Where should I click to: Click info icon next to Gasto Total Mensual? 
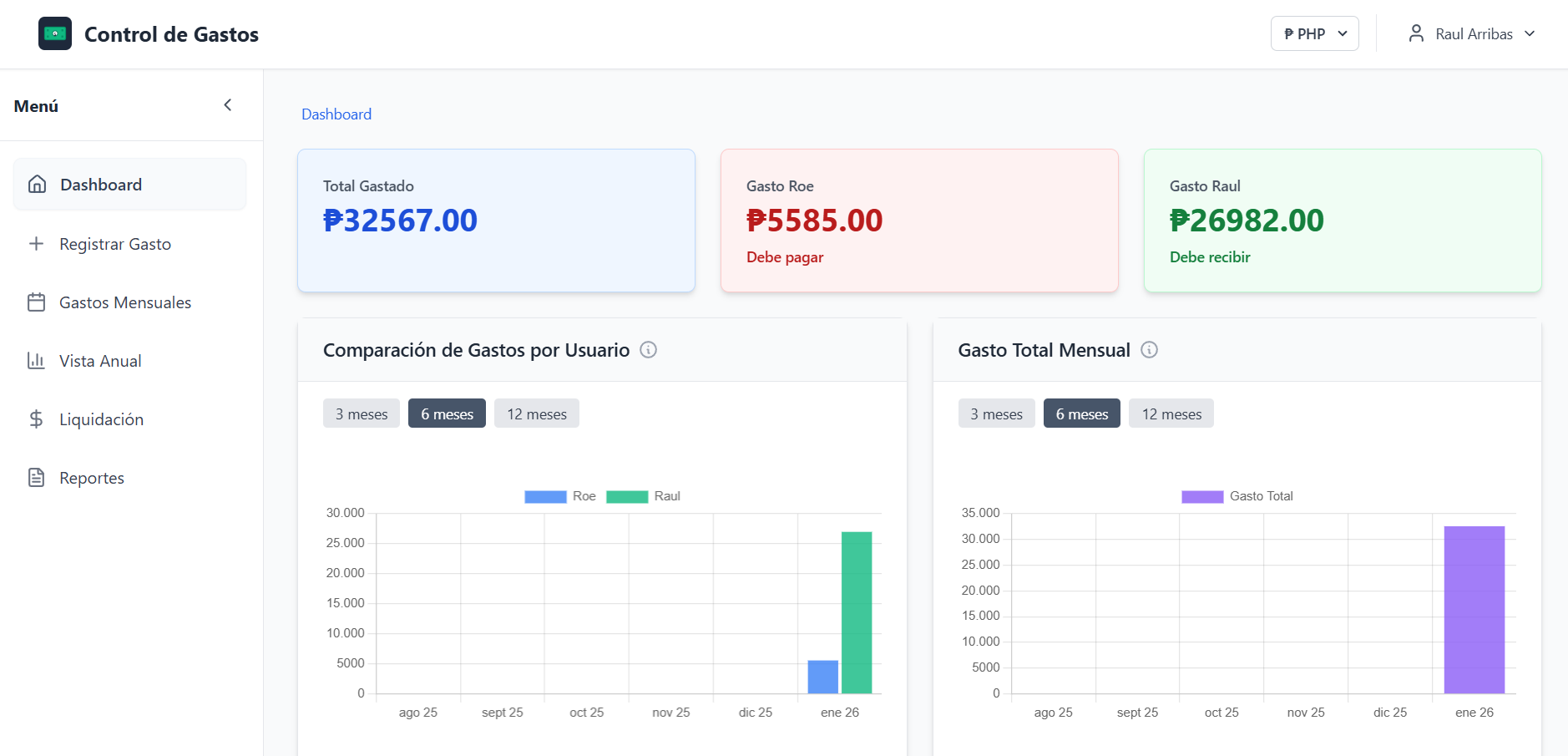point(1149,350)
